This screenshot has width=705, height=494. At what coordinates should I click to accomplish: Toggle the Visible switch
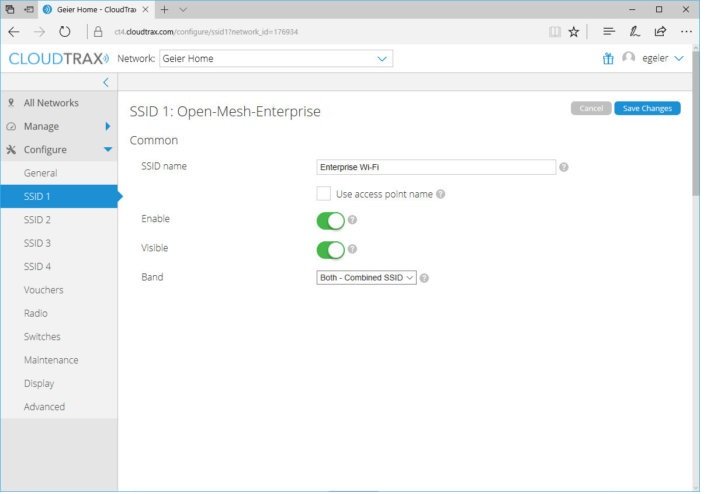(x=330, y=249)
